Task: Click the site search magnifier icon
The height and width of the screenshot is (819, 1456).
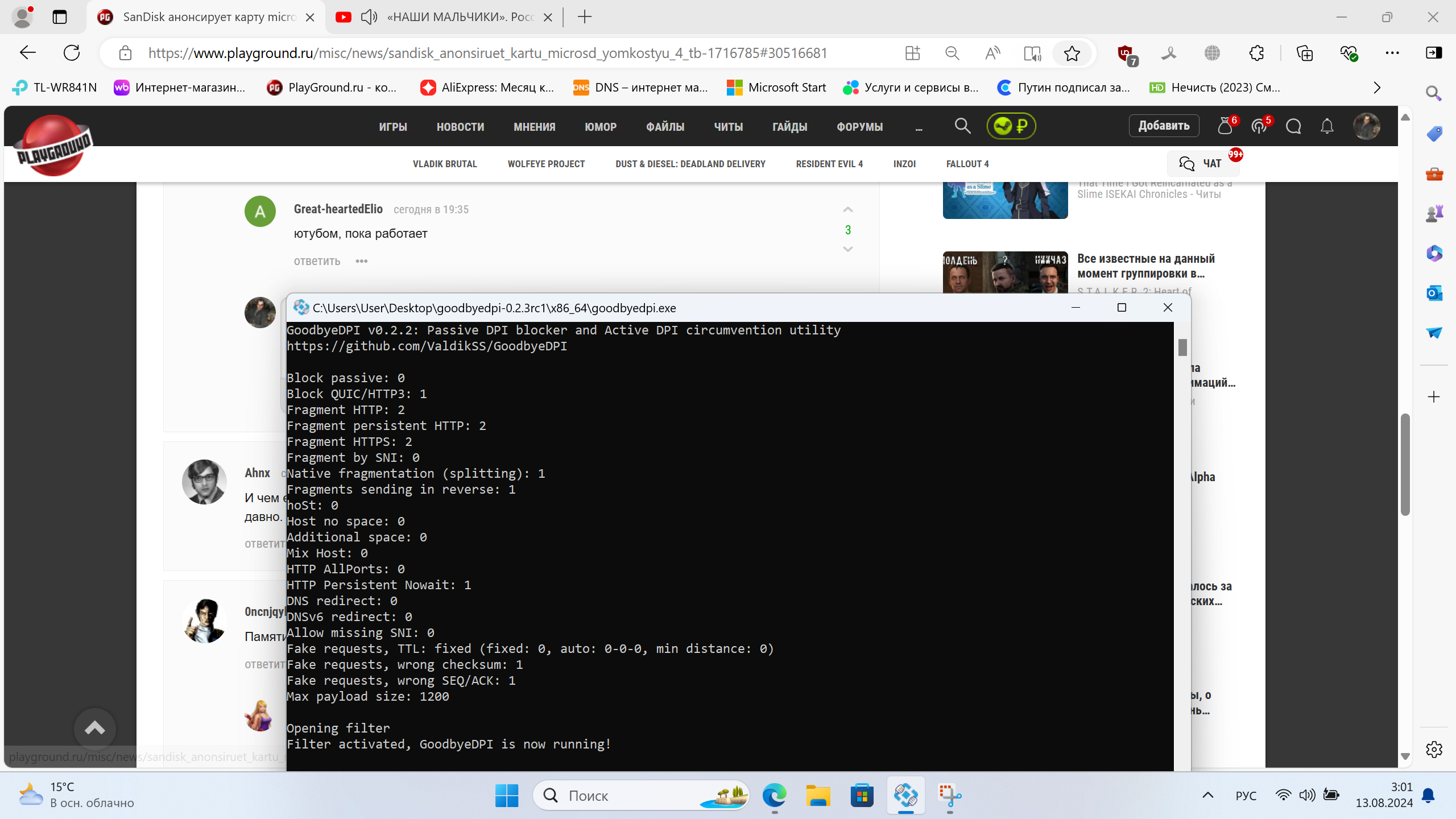Action: pos(962,126)
